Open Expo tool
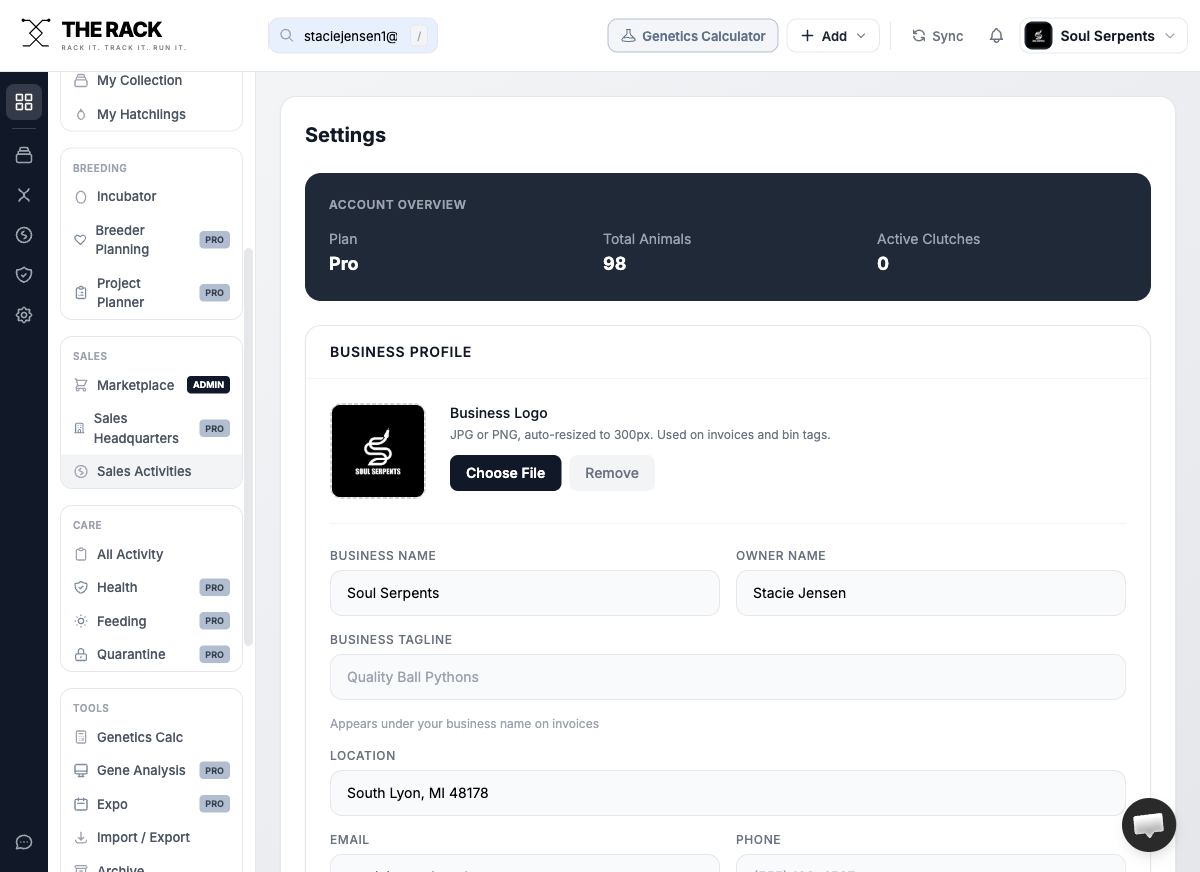 point(152,804)
